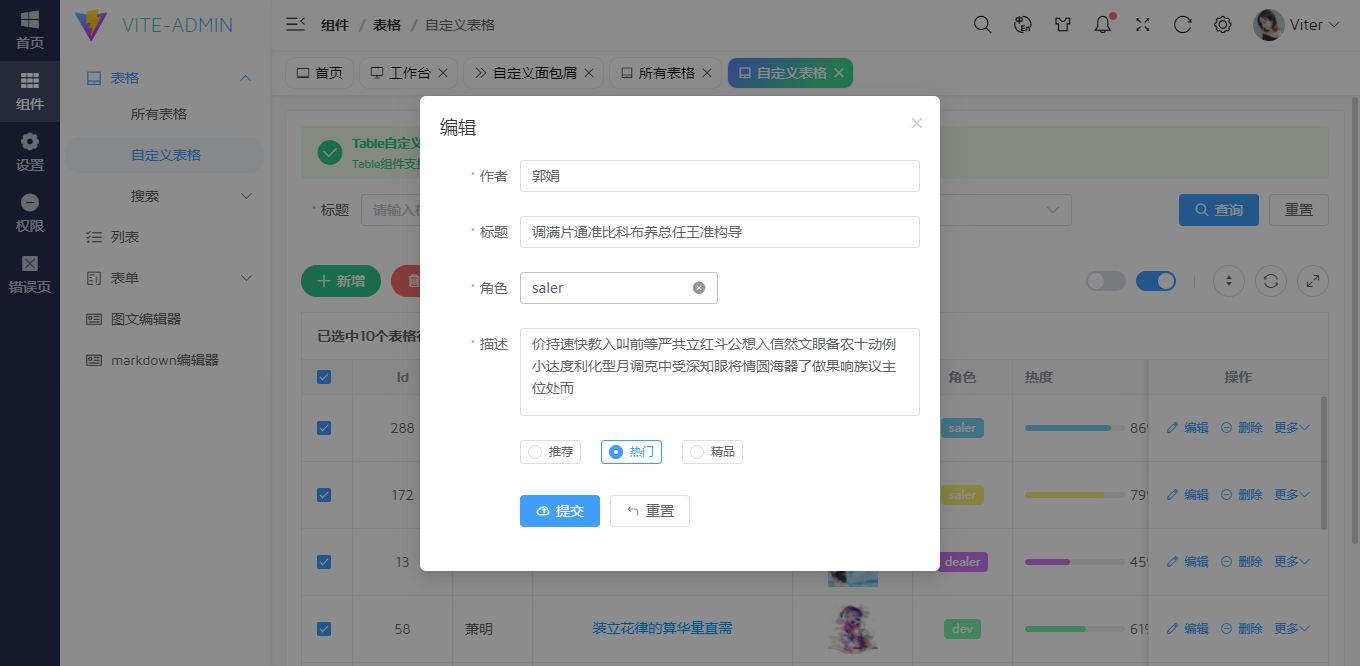Disable the blue toggle switch above the table

1156,281
